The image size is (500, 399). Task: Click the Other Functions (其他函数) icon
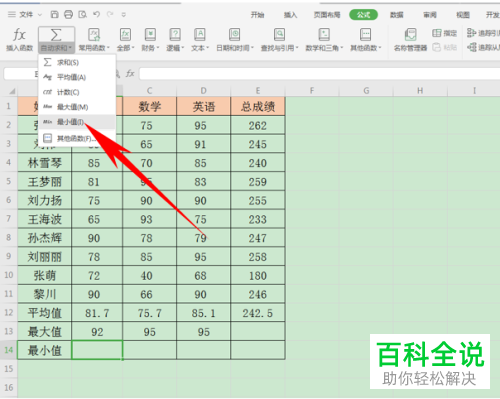tap(365, 35)
